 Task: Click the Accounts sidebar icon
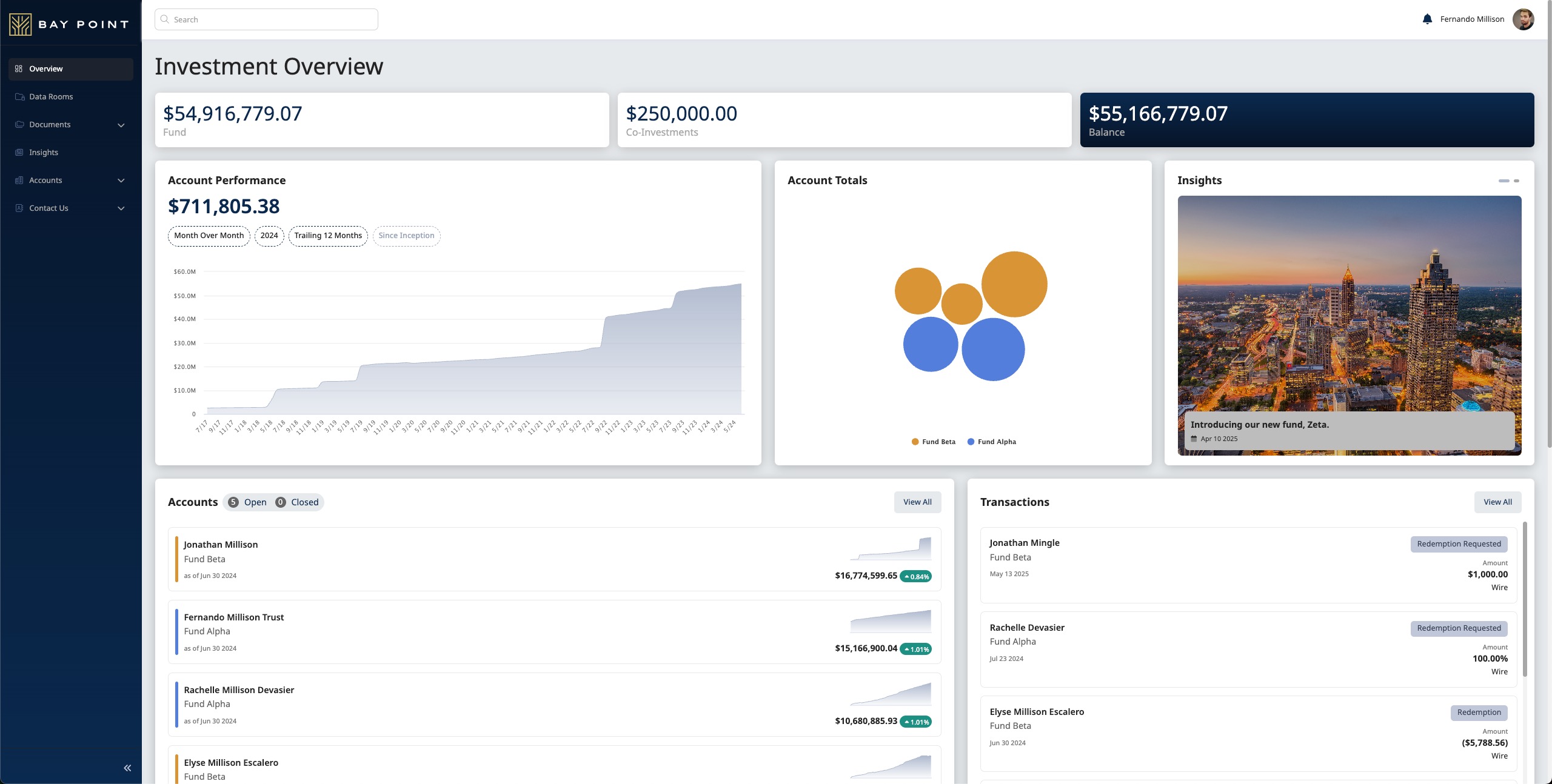coord(19,181)
